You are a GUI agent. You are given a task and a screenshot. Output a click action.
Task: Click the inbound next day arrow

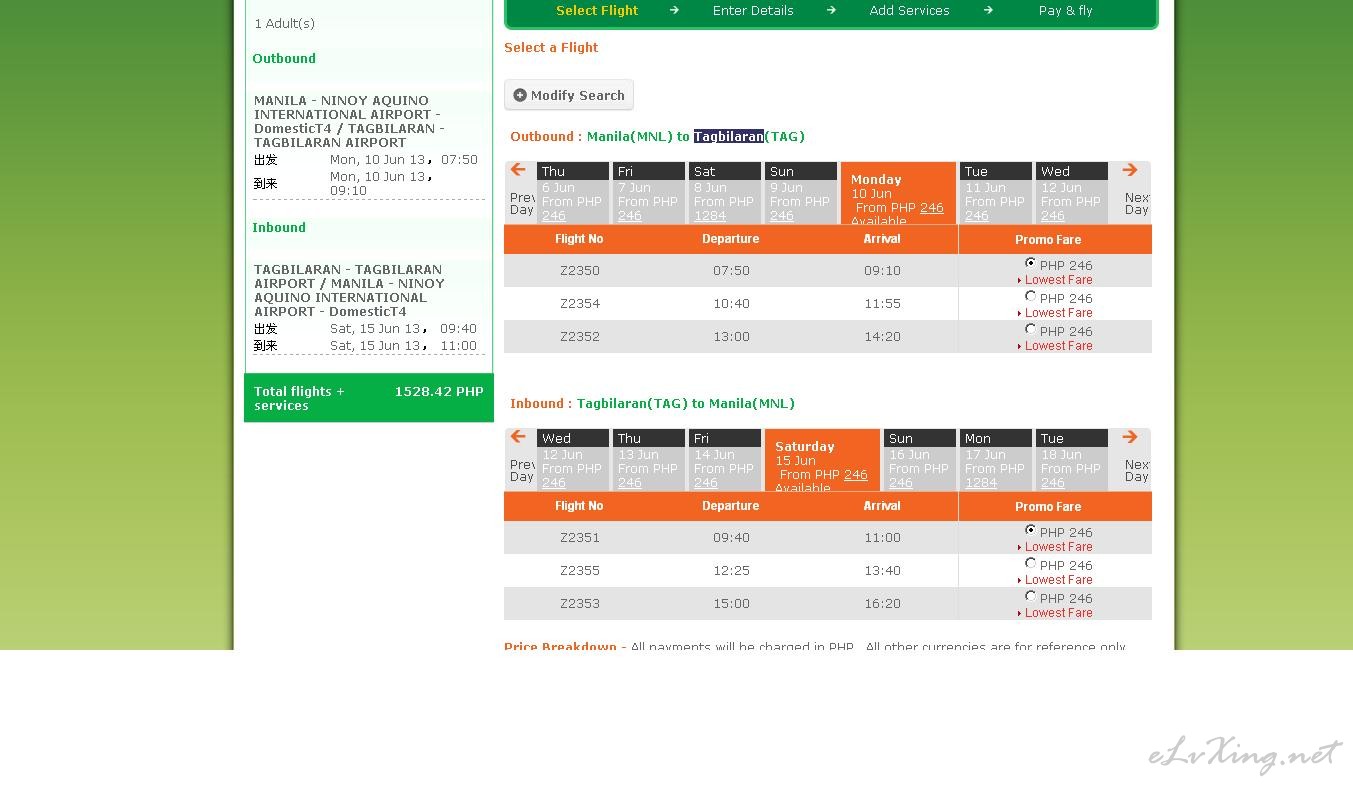point(1129,437)
